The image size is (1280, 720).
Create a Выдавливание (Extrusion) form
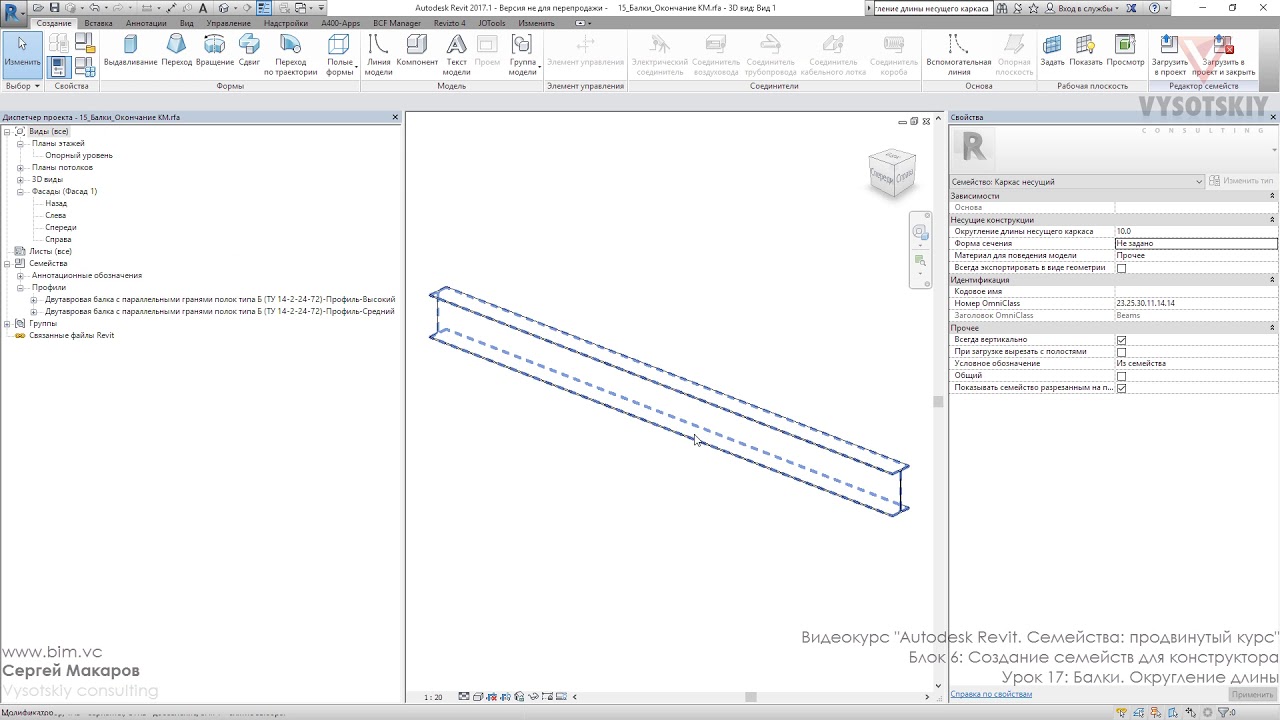tap(130, 52)
